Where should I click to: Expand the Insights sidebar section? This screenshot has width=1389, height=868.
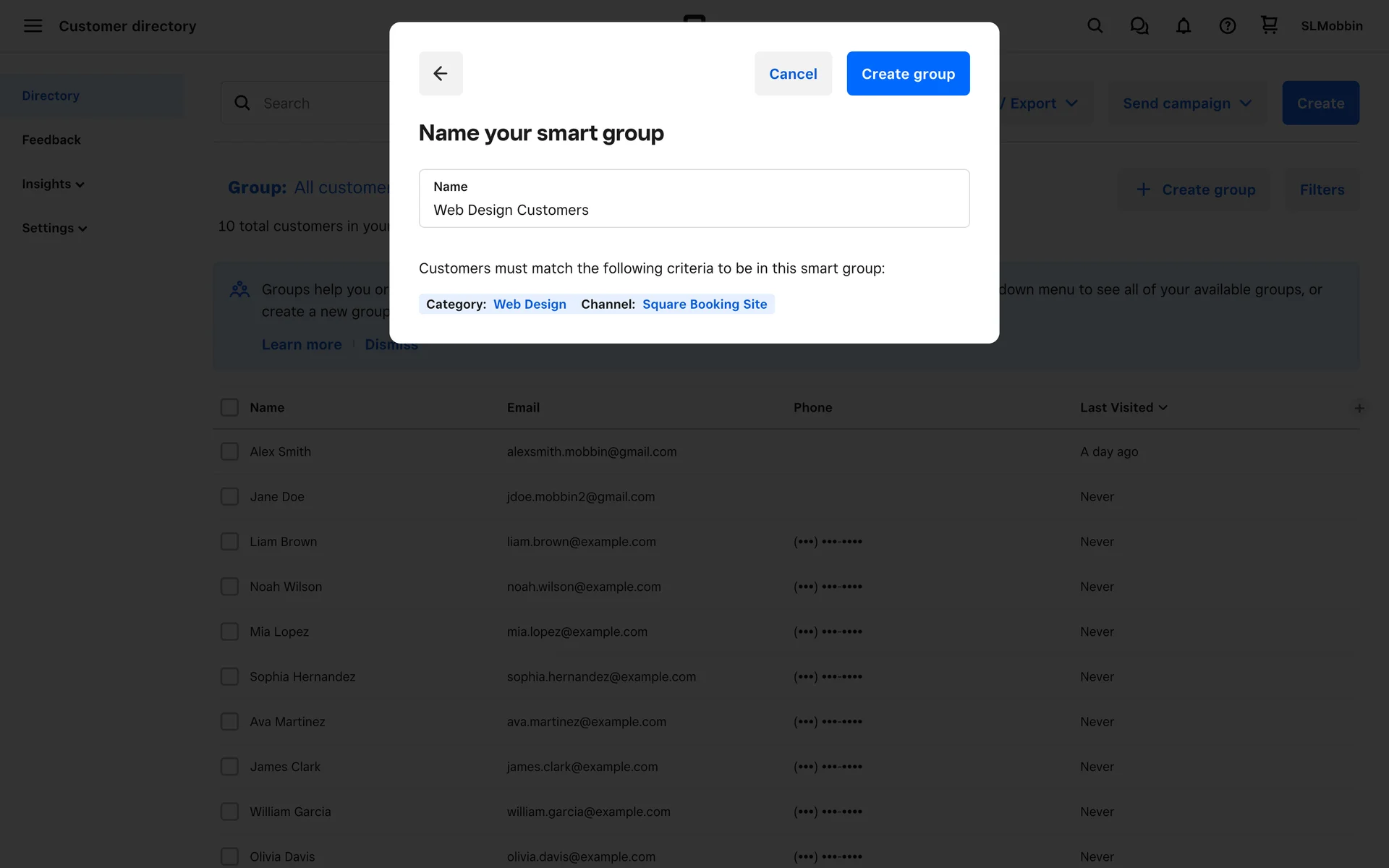(x=53, y=184)
